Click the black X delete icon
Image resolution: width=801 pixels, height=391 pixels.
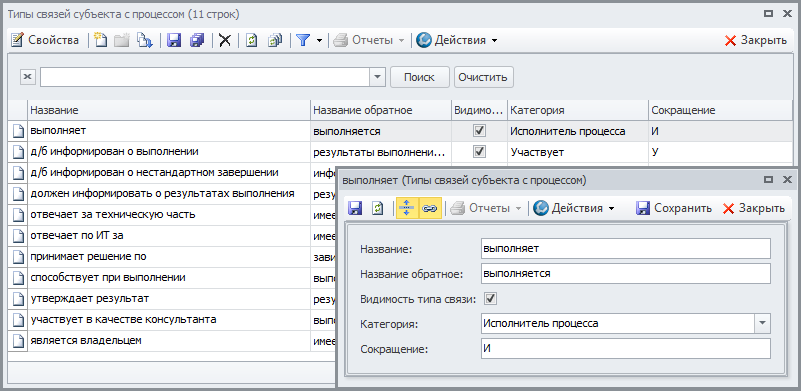[225, 40]
